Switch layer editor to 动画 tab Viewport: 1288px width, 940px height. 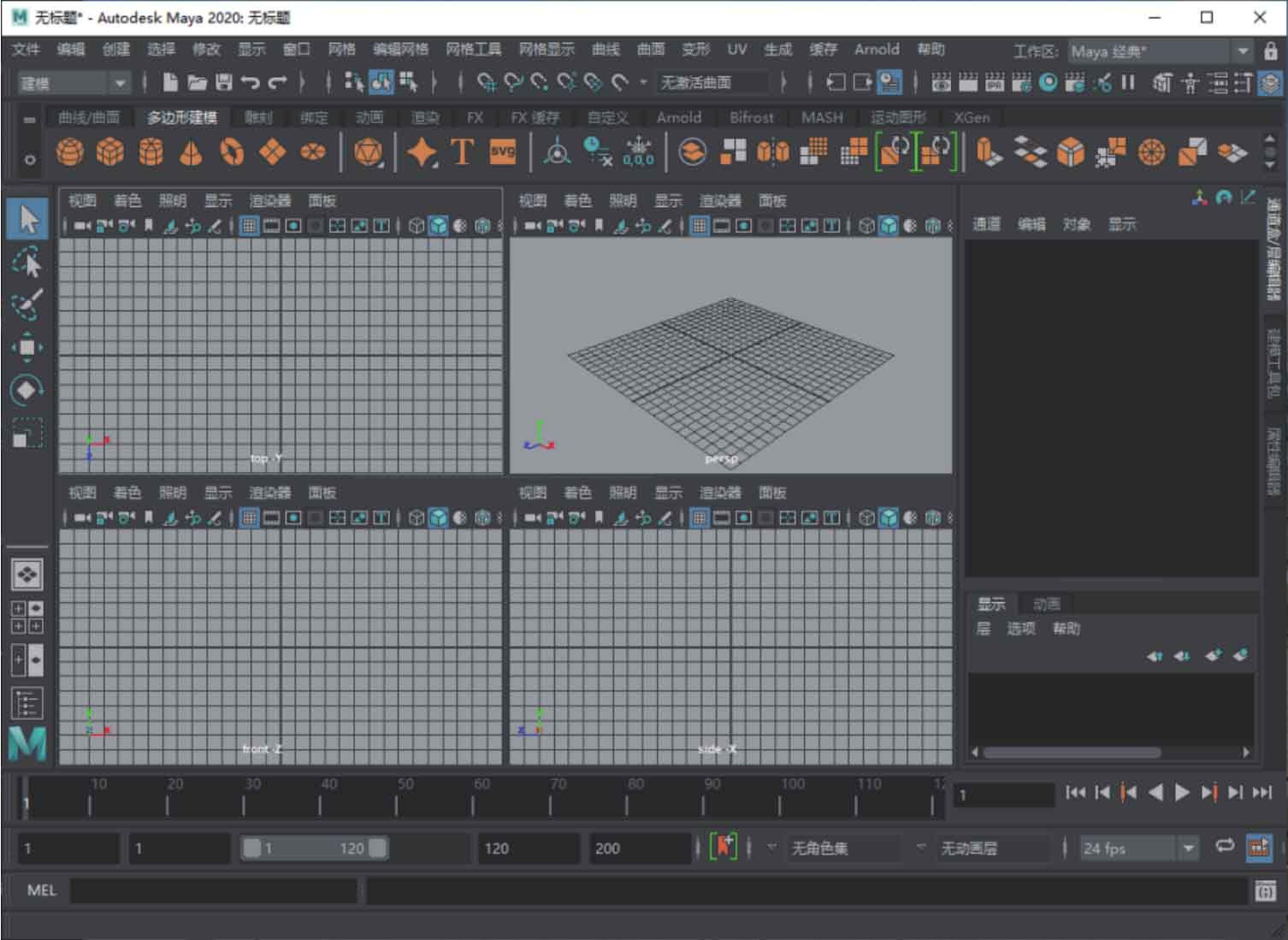(1046, 604)
